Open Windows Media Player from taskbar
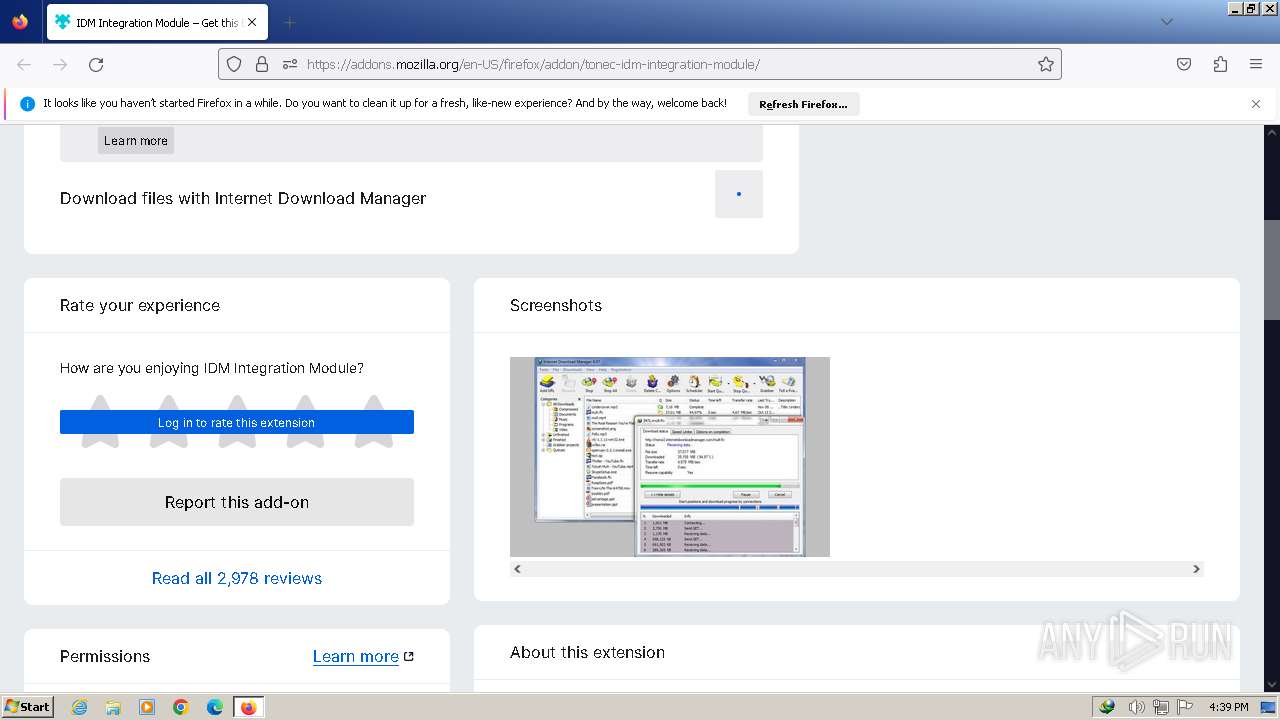1280x720 pixels. pos(147,707)
